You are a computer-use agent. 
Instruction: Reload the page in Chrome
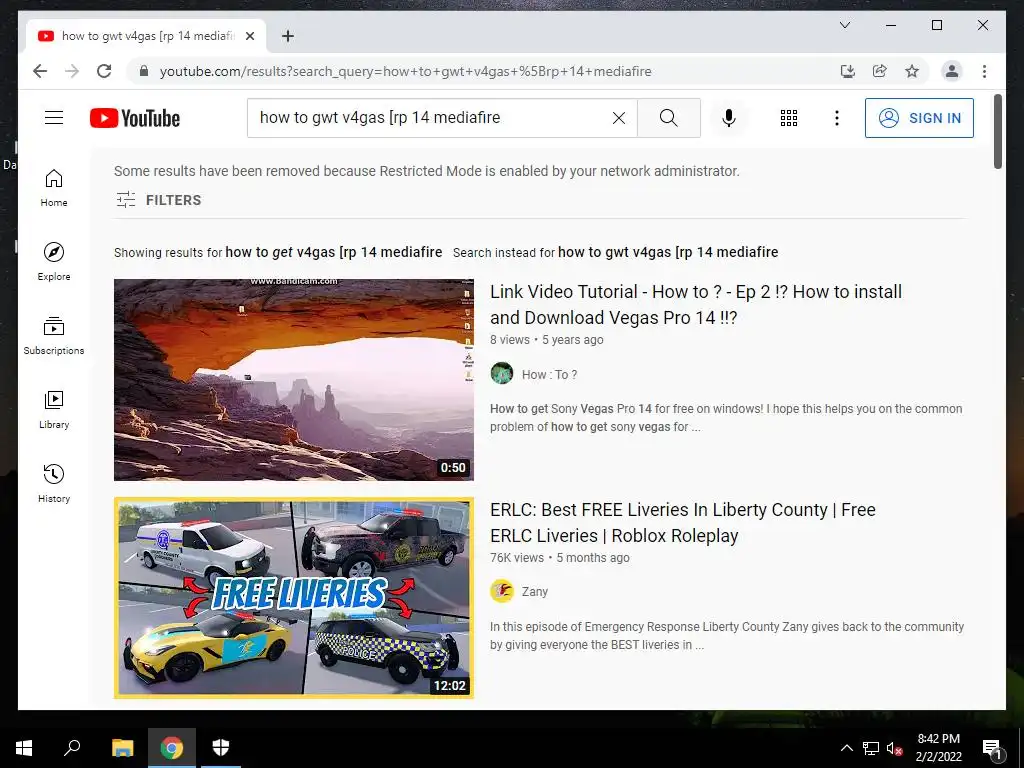coord(104,71)
